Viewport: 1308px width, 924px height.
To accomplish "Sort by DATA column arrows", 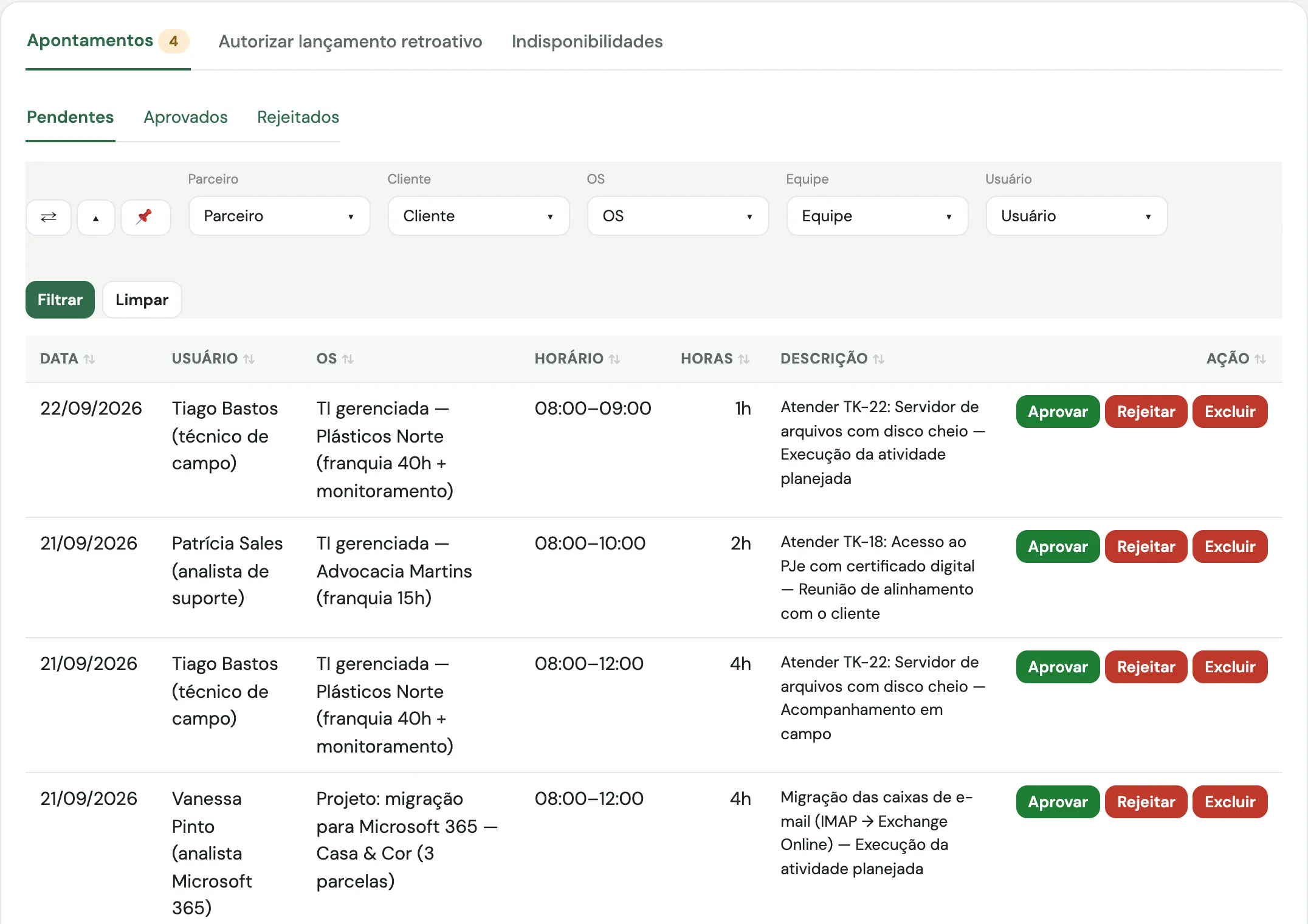I will pyautogui.click(x=89, y=359).
